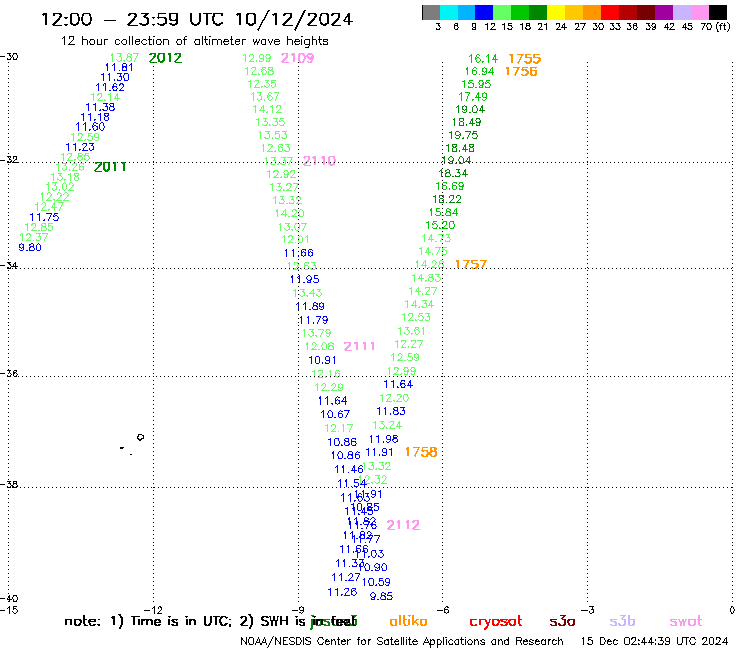Viewport: 740px width, 650px height.
Task: Click the orange altika time label 1756
Action: [521, 71]
